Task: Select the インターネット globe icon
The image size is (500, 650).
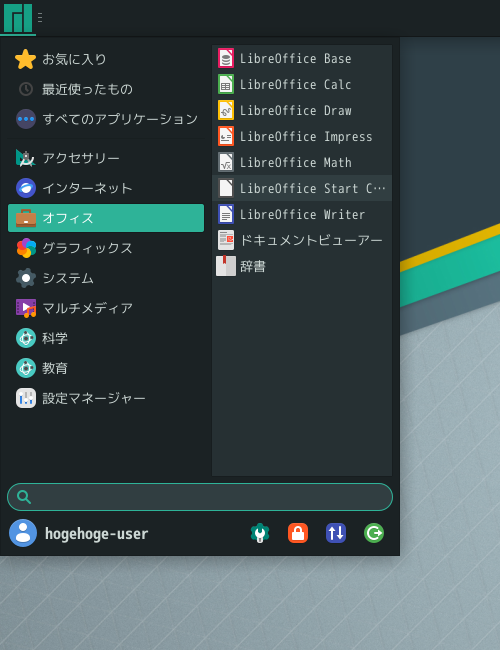Action: (26, 188)
